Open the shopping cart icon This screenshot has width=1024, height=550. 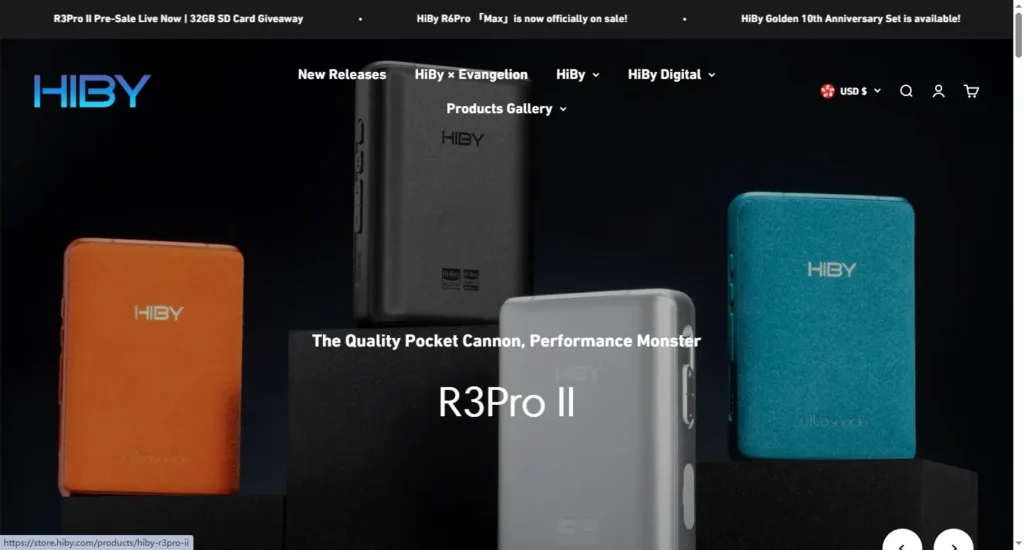pos(971,91)
